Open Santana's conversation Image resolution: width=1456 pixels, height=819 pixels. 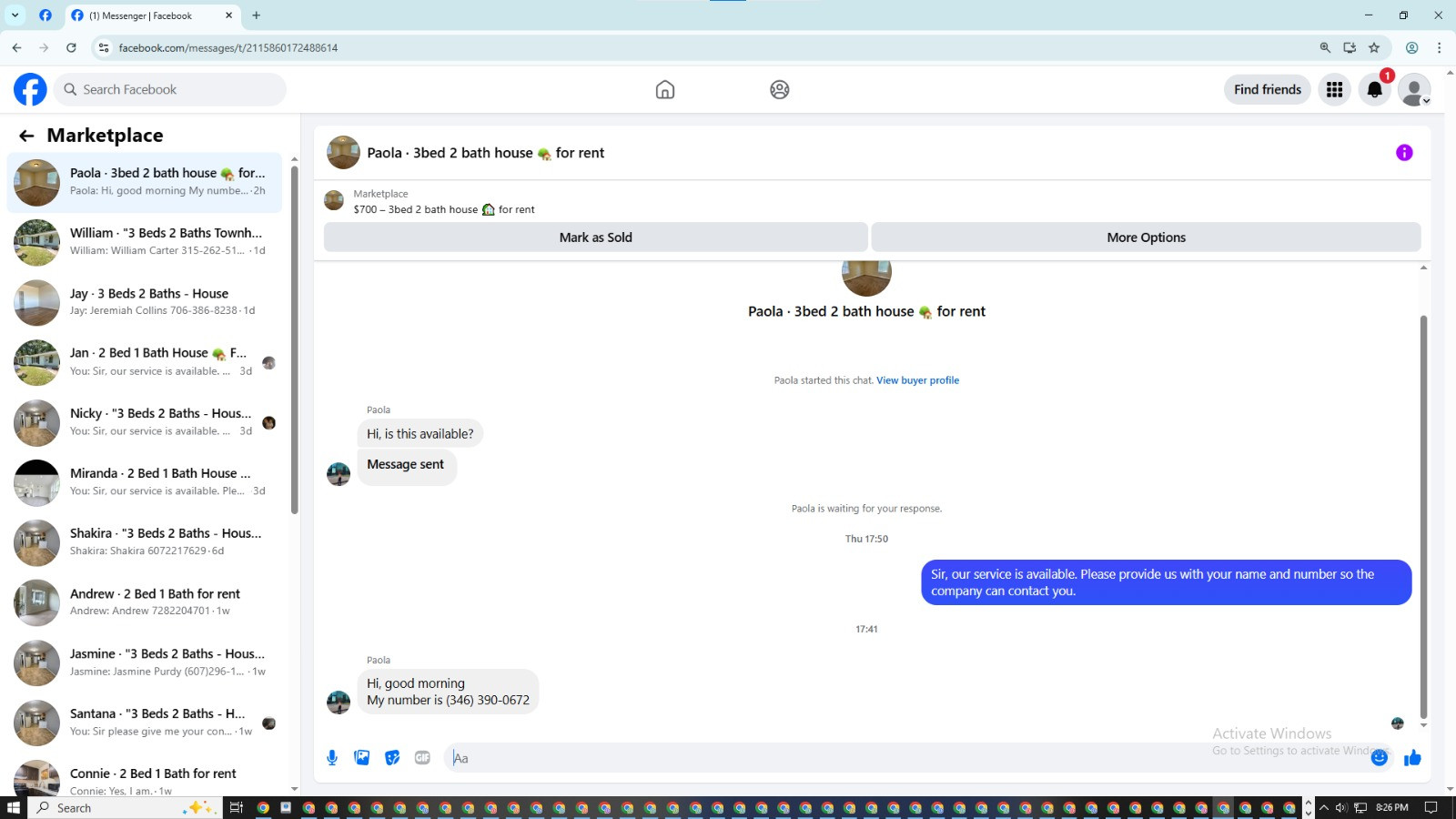[146, 723]
